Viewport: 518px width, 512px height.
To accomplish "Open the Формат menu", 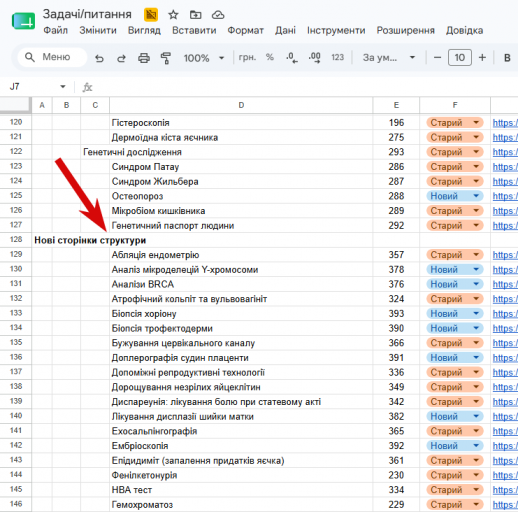I will [x=245, y=30].
